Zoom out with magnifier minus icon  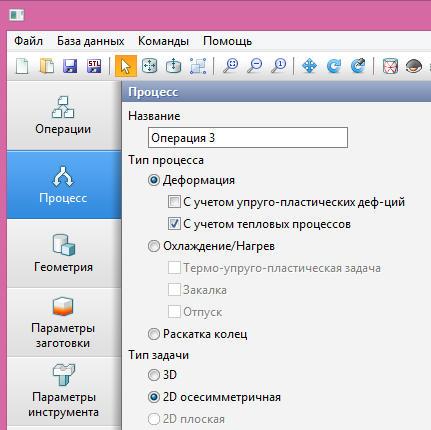(255, 66)
